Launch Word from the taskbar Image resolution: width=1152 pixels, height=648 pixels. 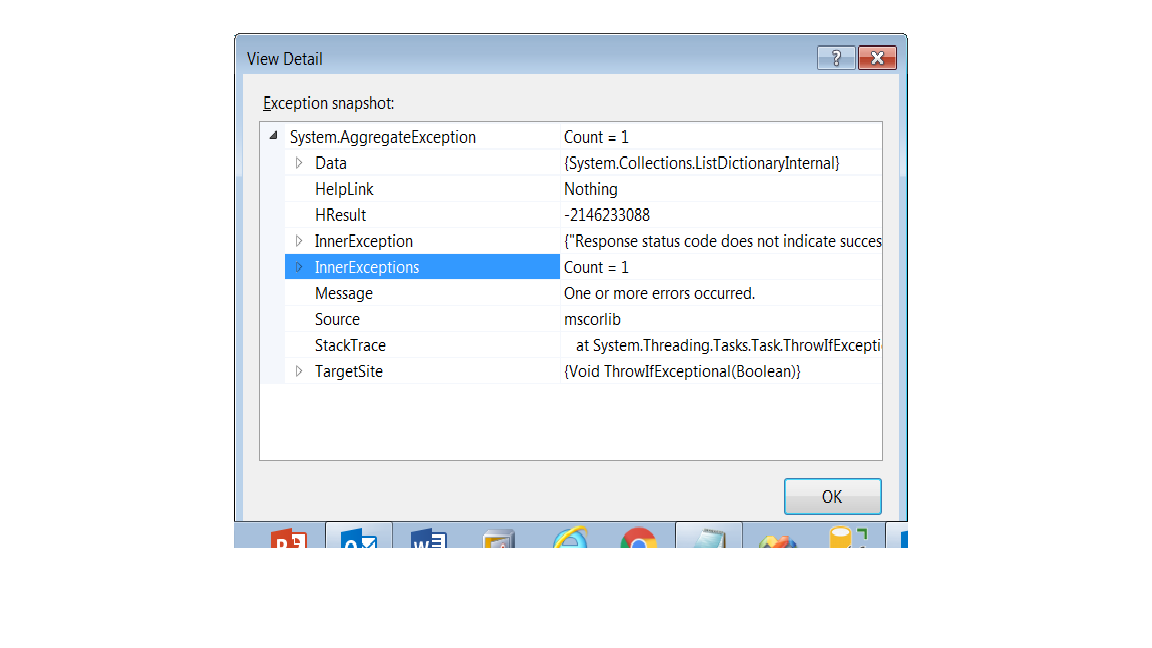[x=428, y=538]
